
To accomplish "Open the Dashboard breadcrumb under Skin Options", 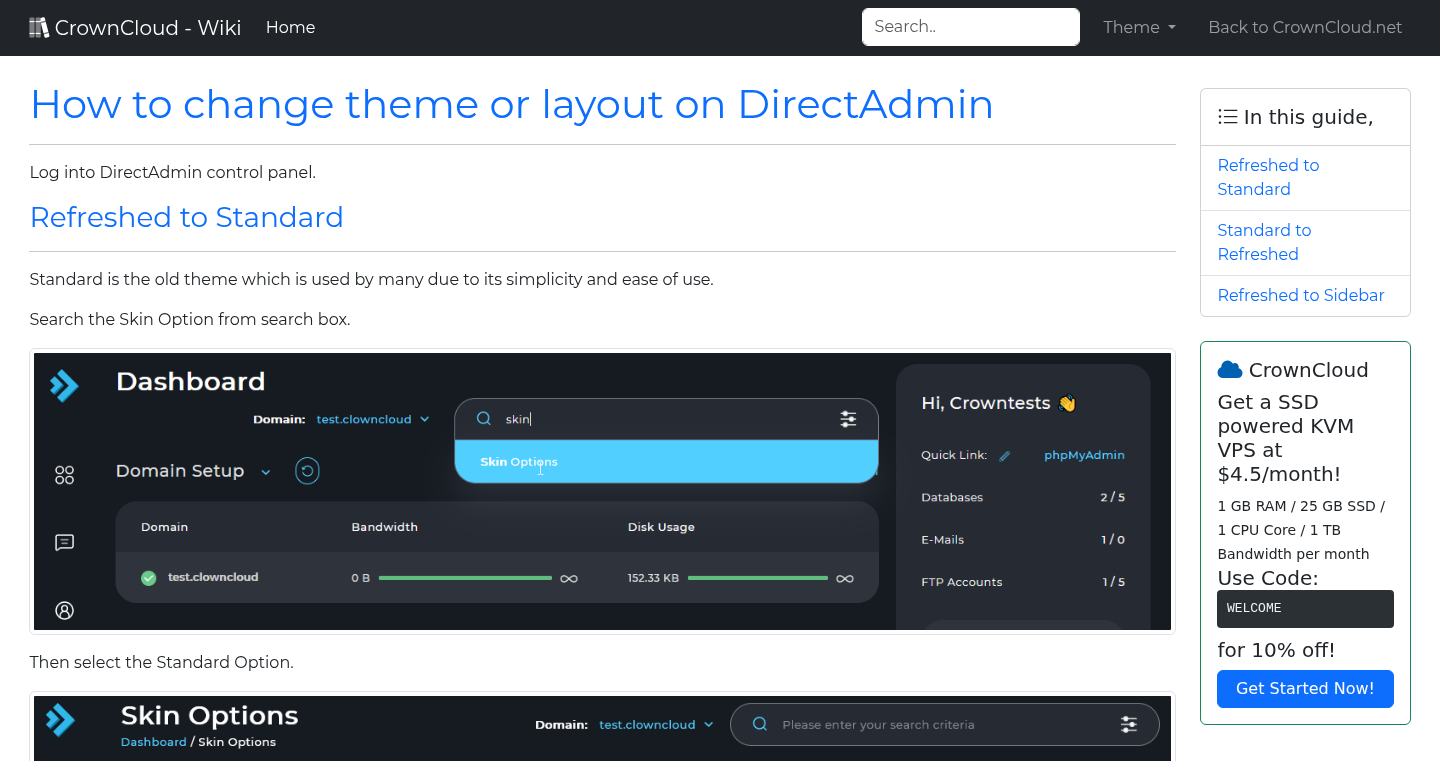I will [153, 742].
